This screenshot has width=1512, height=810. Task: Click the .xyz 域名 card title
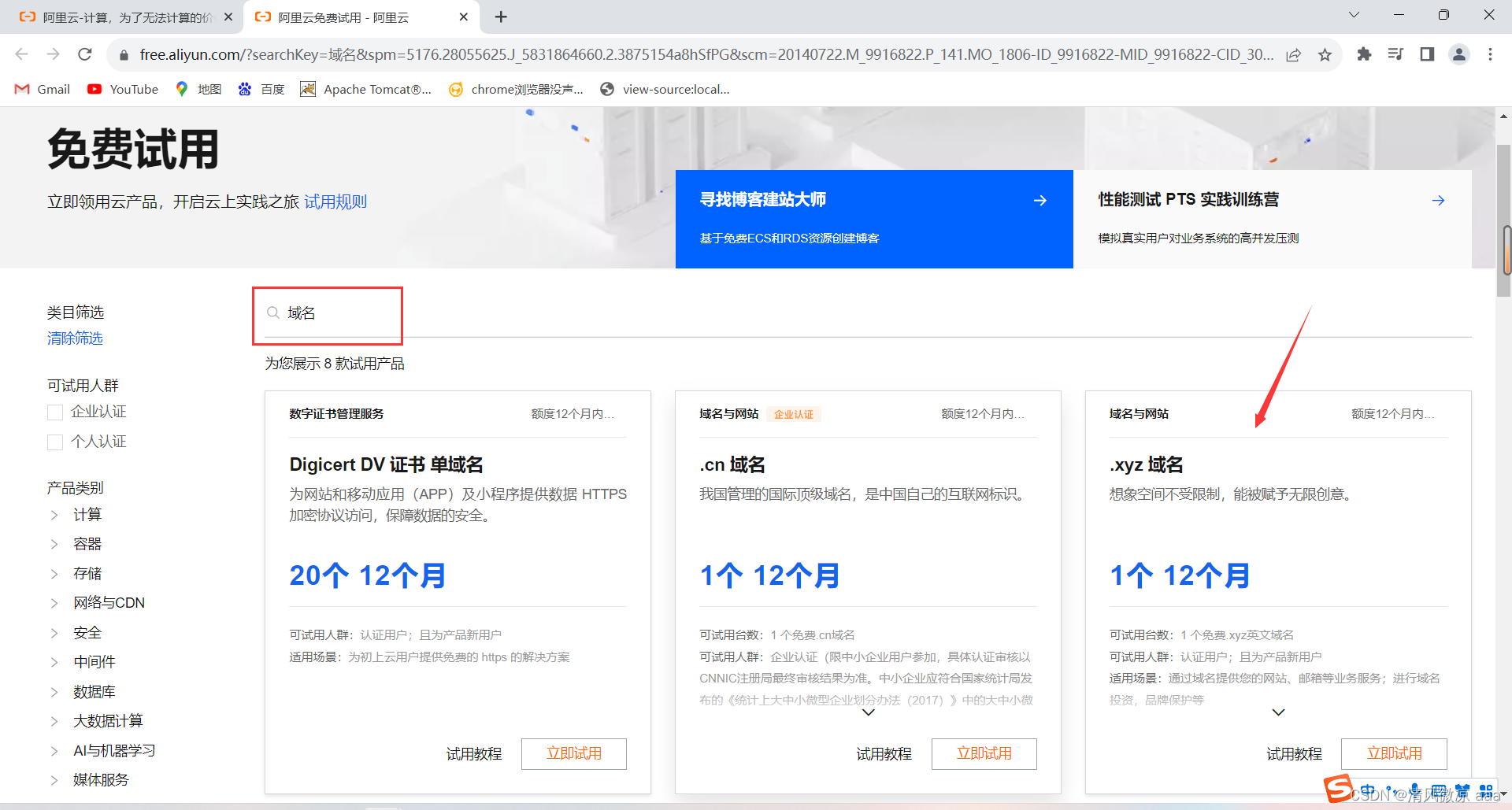coord(1146,464)
